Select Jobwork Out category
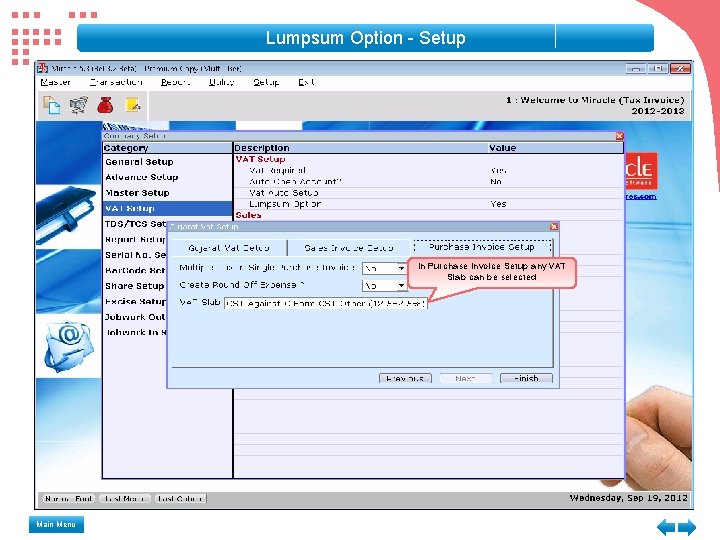This screenshot has height=540, width=720. tap(135, 317)
